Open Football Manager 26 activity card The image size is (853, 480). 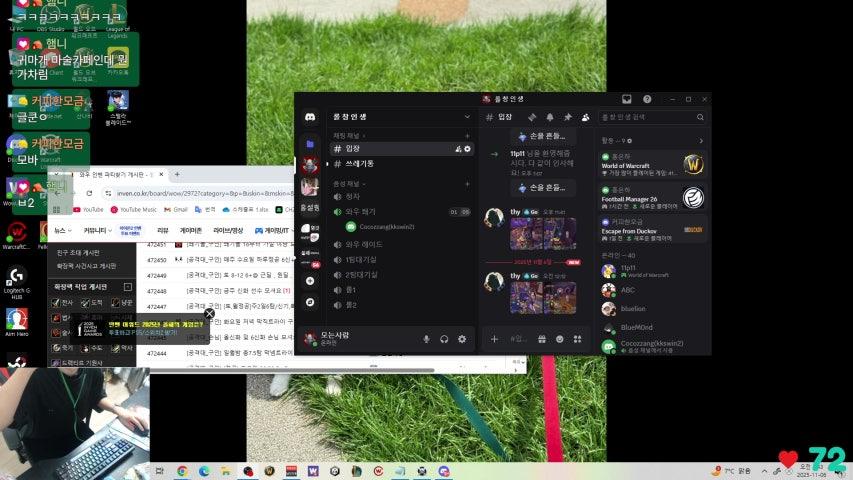tap(653, 198)
